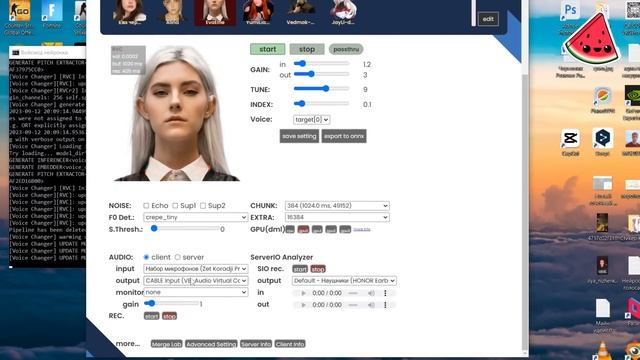Enable the Sup2 noise checkbox
This screenshot has width=640, height=360.
point(203,205)
